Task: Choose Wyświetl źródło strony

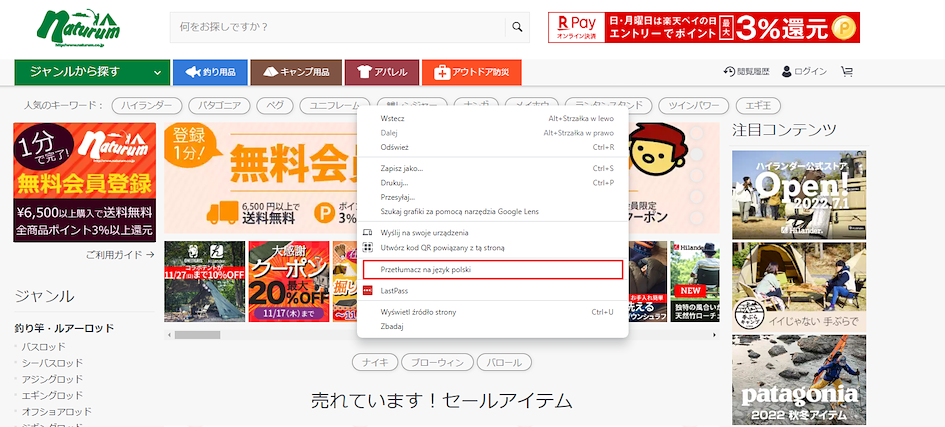Action: point(492,312)
